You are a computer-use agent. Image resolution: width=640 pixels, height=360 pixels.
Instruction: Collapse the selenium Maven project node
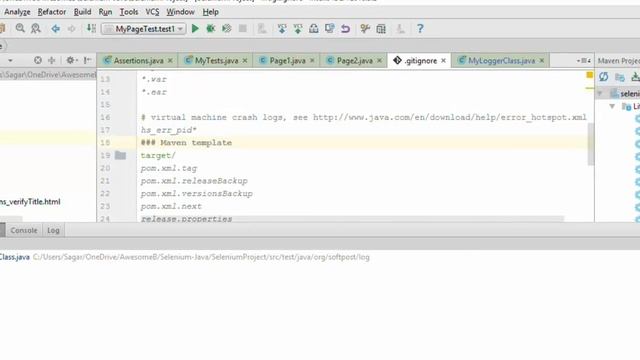point(600,94)
